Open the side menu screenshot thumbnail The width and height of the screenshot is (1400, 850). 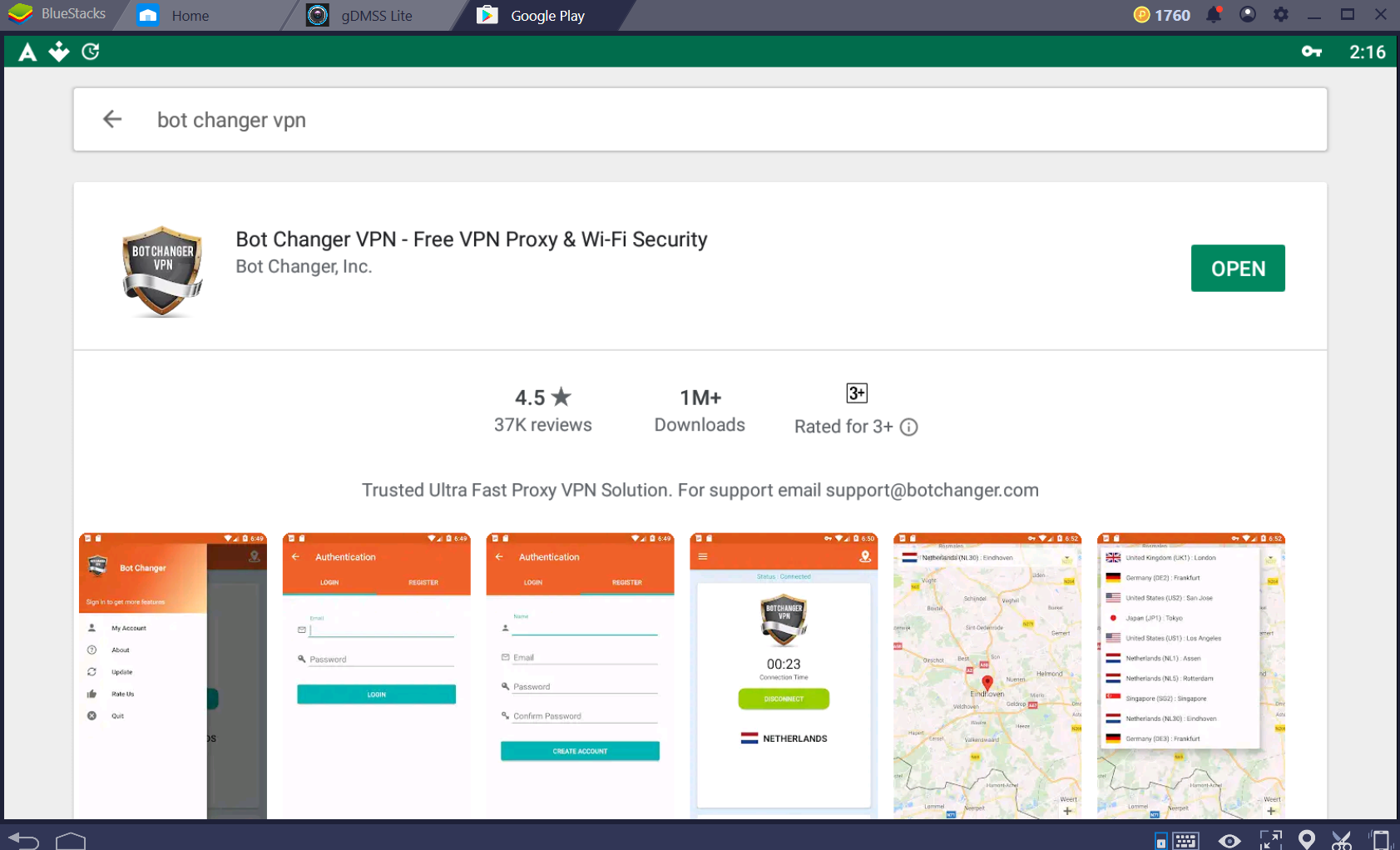pos(173,676)
